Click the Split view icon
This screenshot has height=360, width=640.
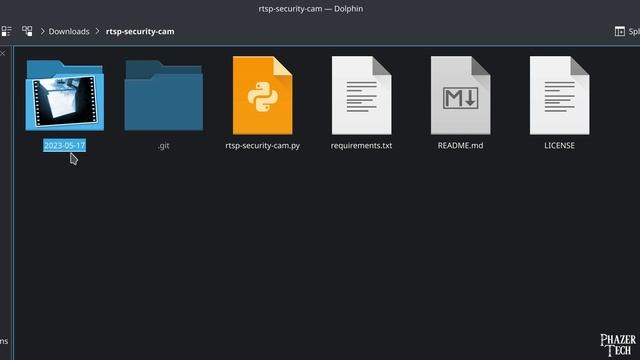point(620,31)
